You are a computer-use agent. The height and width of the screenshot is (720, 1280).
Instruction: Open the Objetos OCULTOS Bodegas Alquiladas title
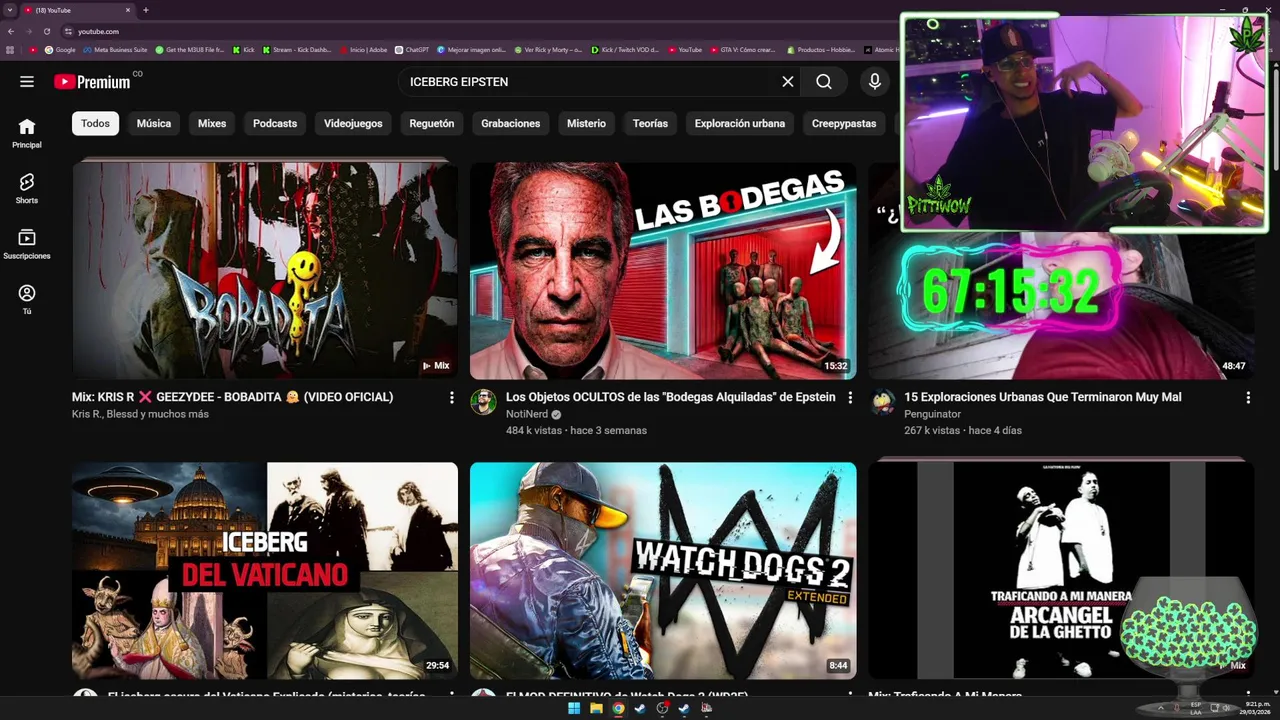coord(670,397)
